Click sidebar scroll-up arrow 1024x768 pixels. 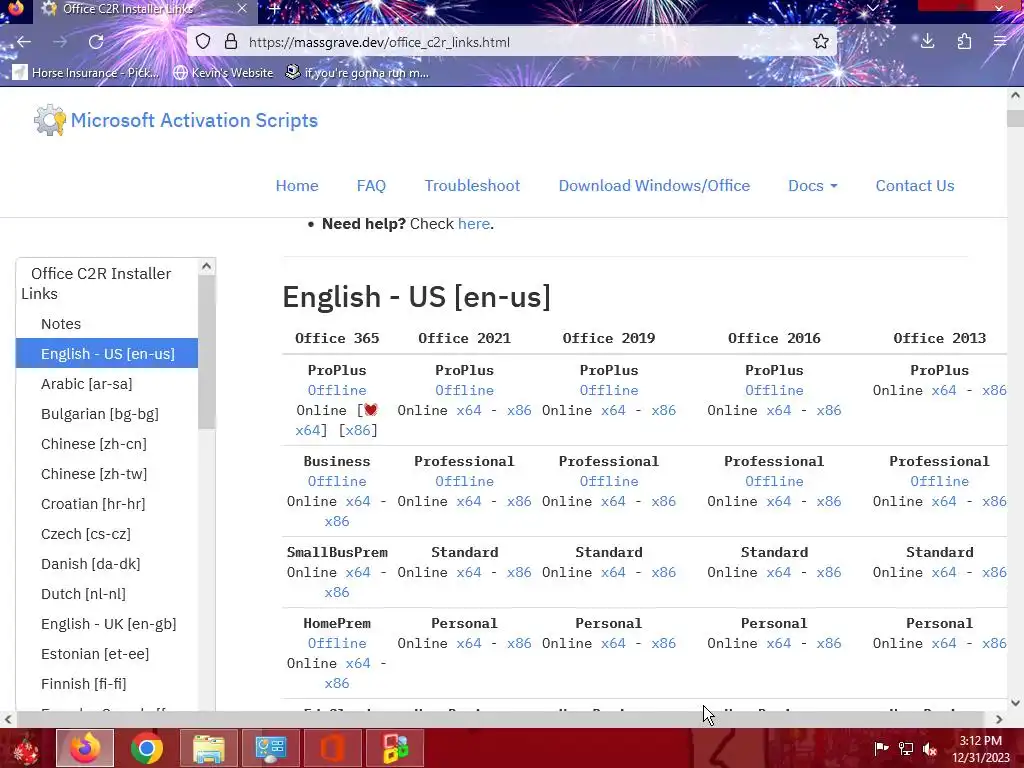tap(206, 266)
